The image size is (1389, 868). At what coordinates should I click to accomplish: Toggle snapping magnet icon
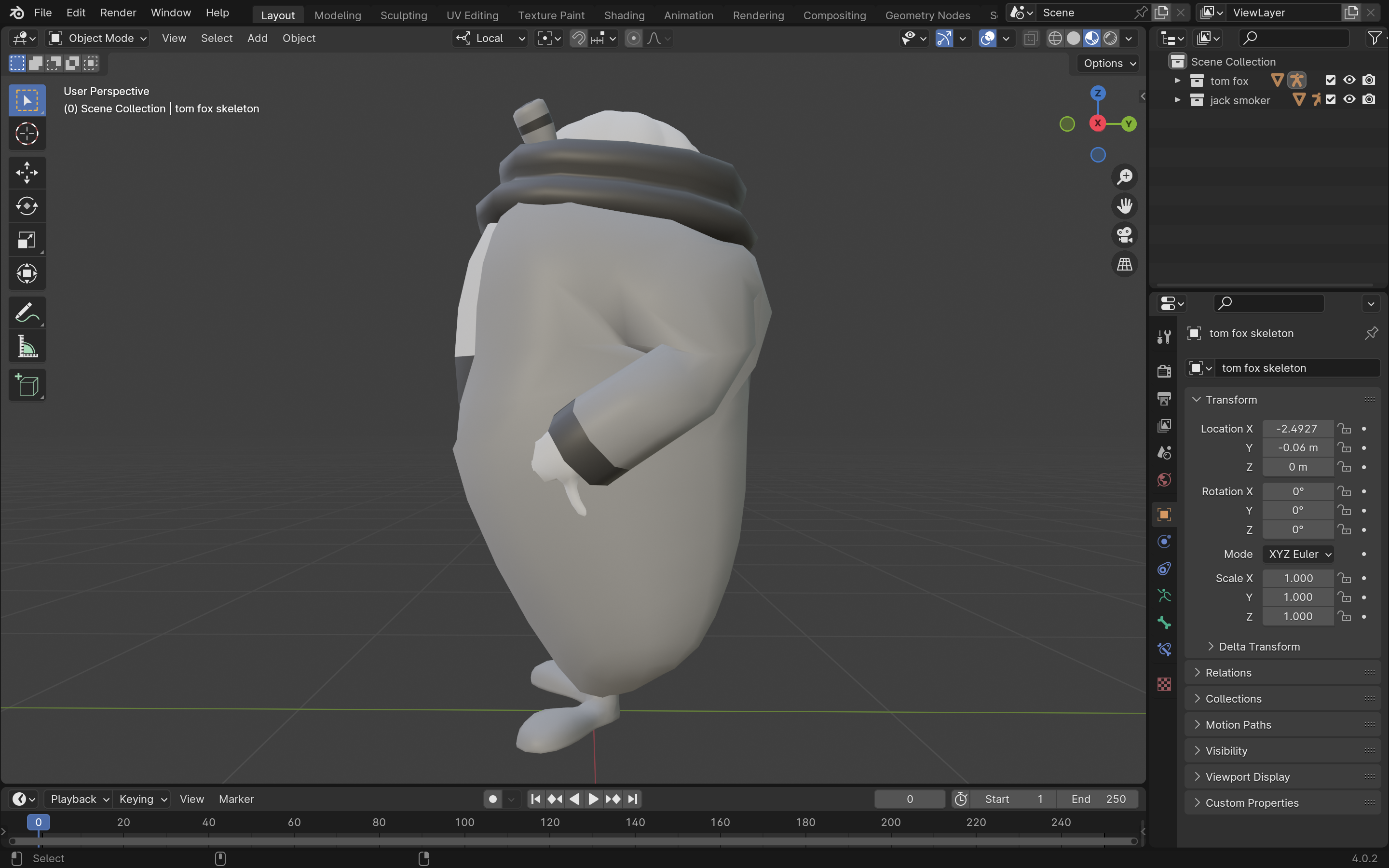point(578,39)
